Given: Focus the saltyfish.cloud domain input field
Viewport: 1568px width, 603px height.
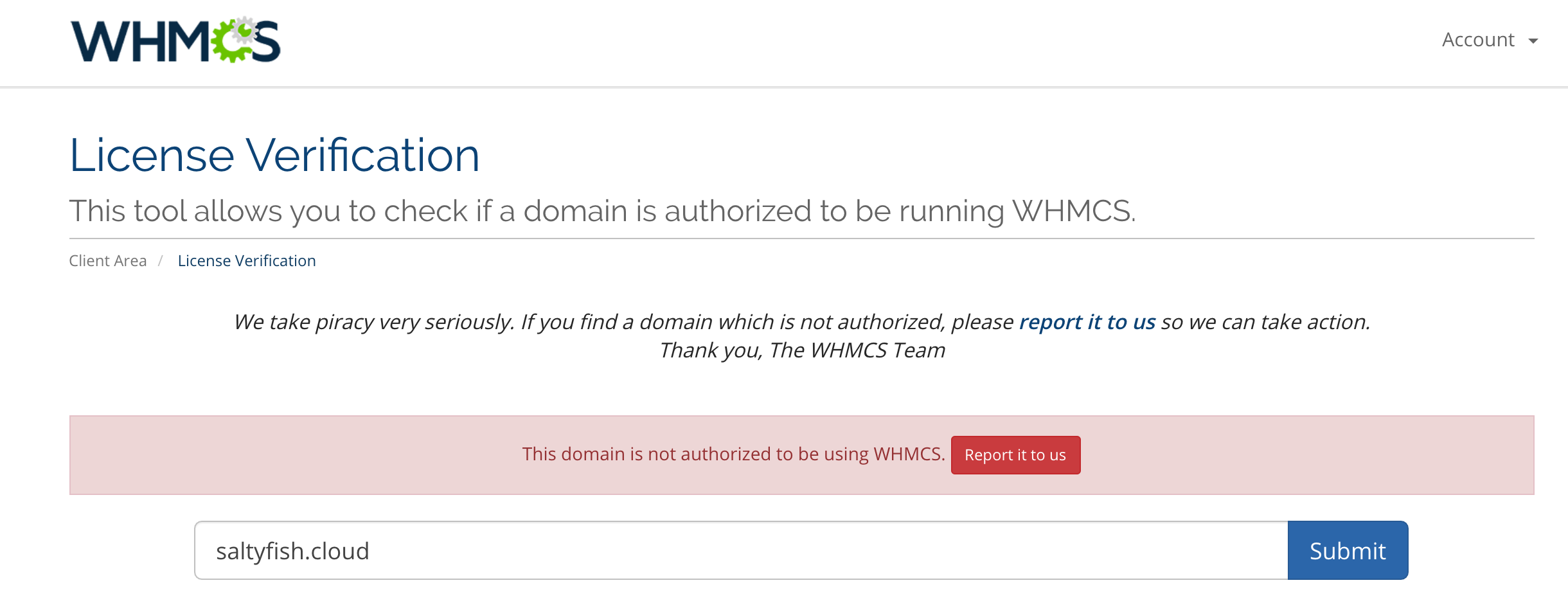Looking at the screenshot, I should (740, 551).
